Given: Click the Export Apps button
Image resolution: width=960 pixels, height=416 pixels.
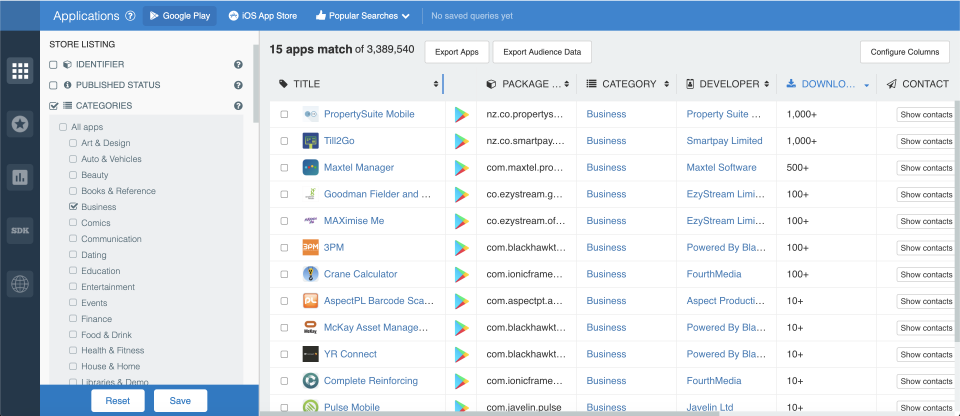Looking at the screenshot, I should (457, 52).
